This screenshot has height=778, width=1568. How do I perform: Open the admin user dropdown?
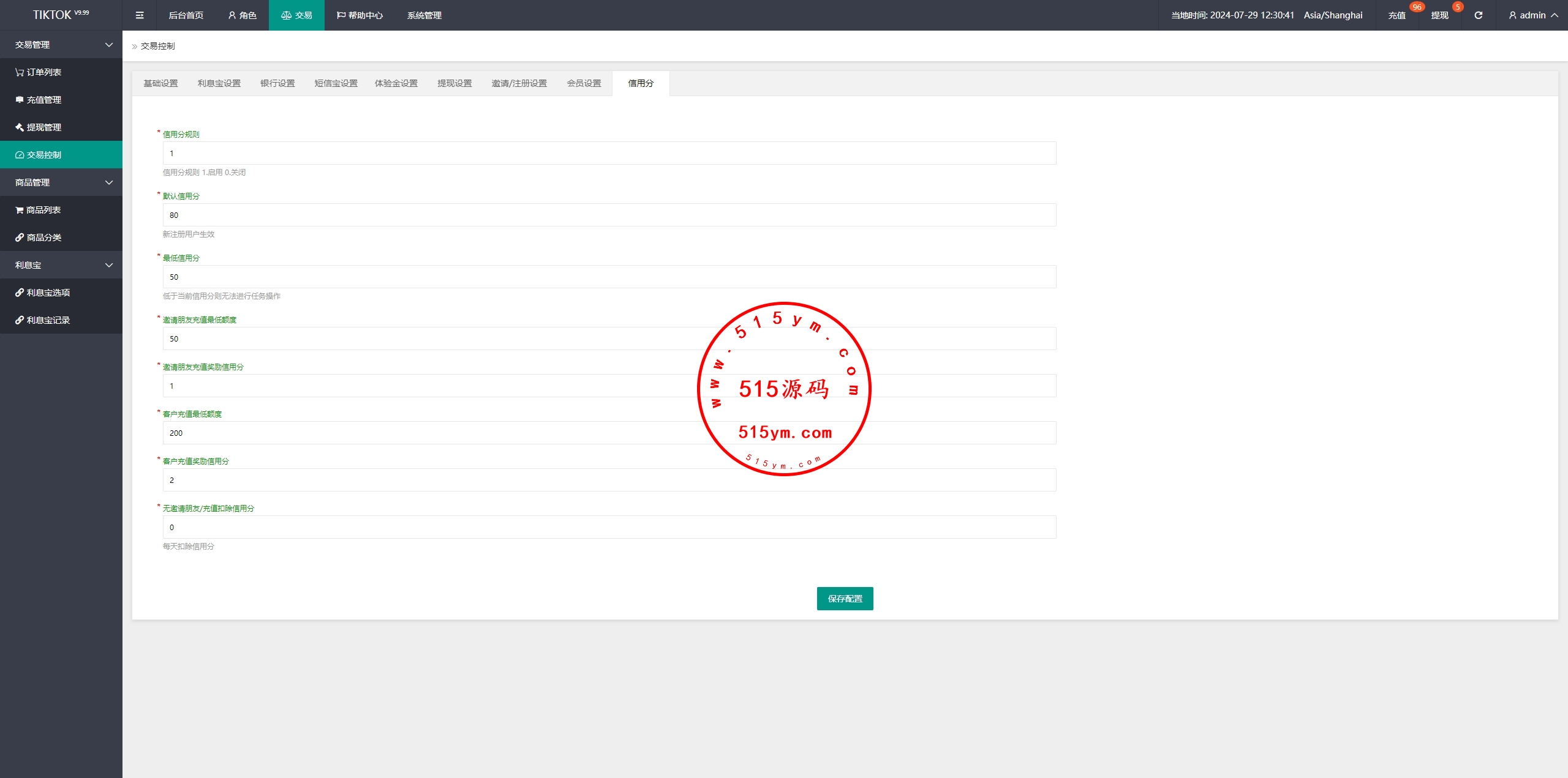(1532, 15)
